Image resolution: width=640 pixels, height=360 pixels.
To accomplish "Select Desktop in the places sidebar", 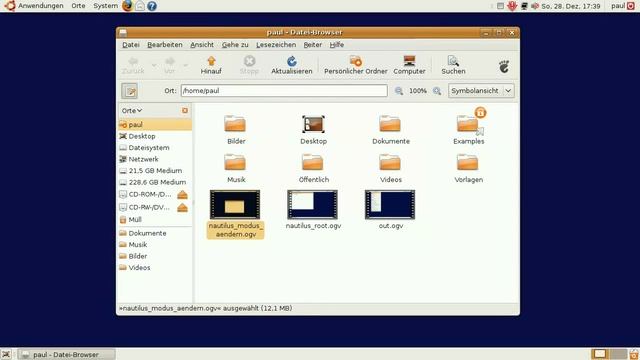I will click(155, 136).
